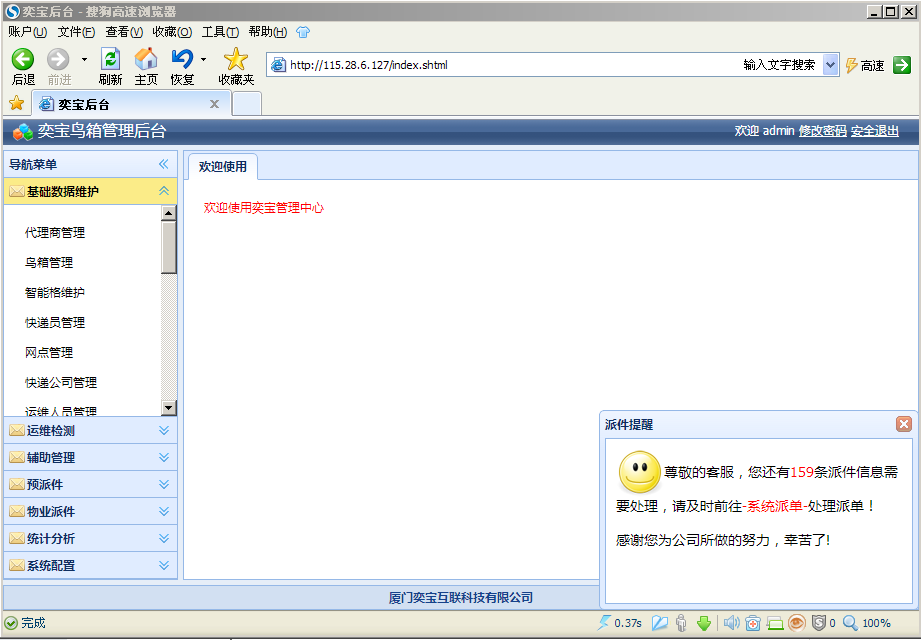Open the 账户(U) menu
921x640 pixels.
pos(28,32)
